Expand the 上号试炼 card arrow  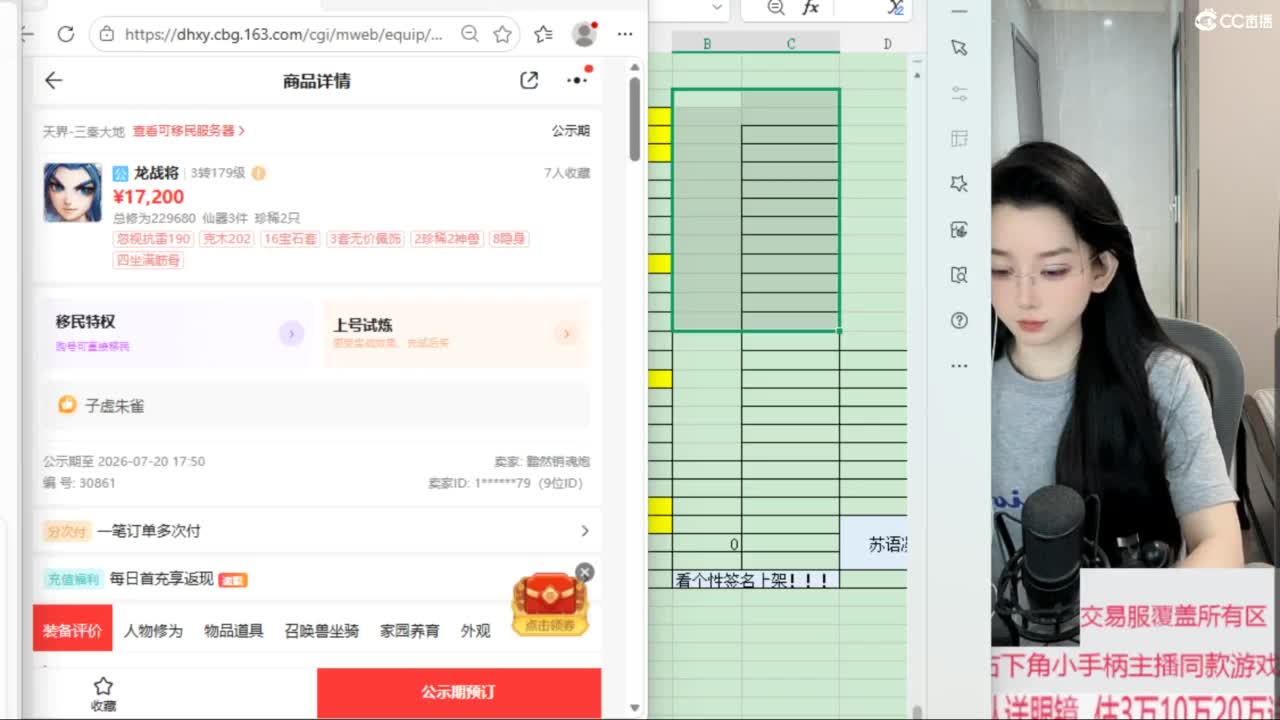(x=566, y=334)
